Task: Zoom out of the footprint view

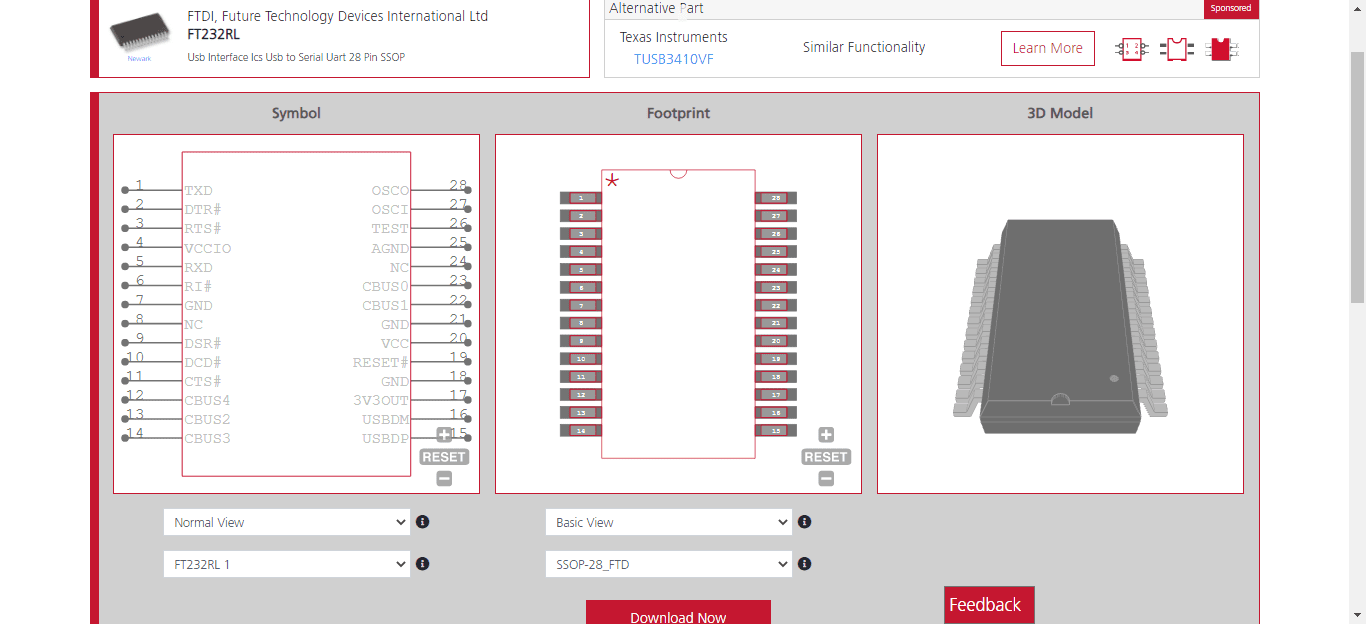Action: coord(826,479)
